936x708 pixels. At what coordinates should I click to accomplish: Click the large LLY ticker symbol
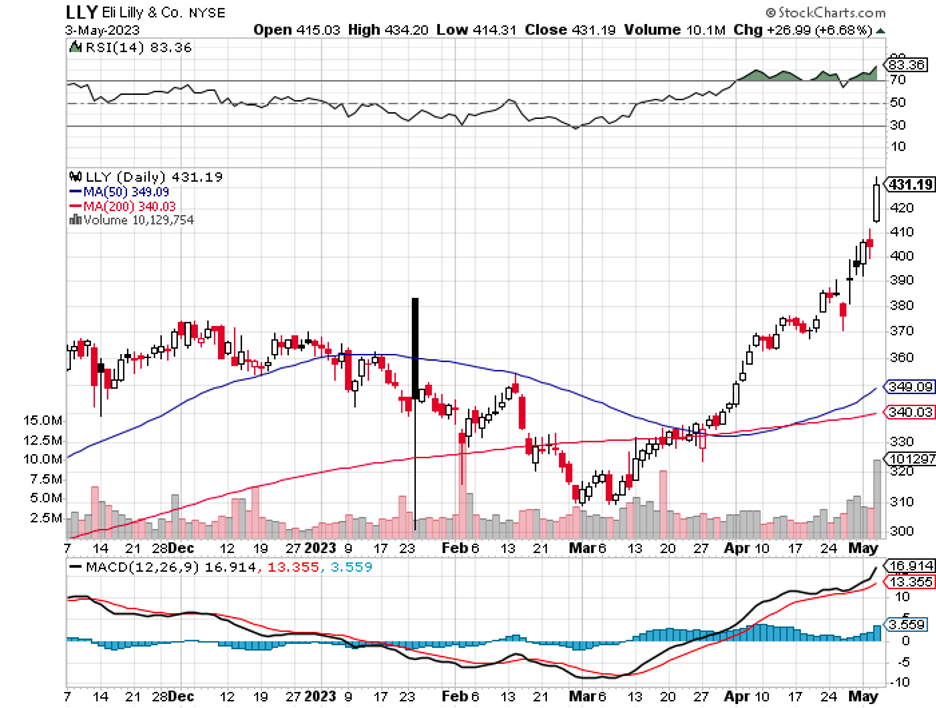[81, 12]
